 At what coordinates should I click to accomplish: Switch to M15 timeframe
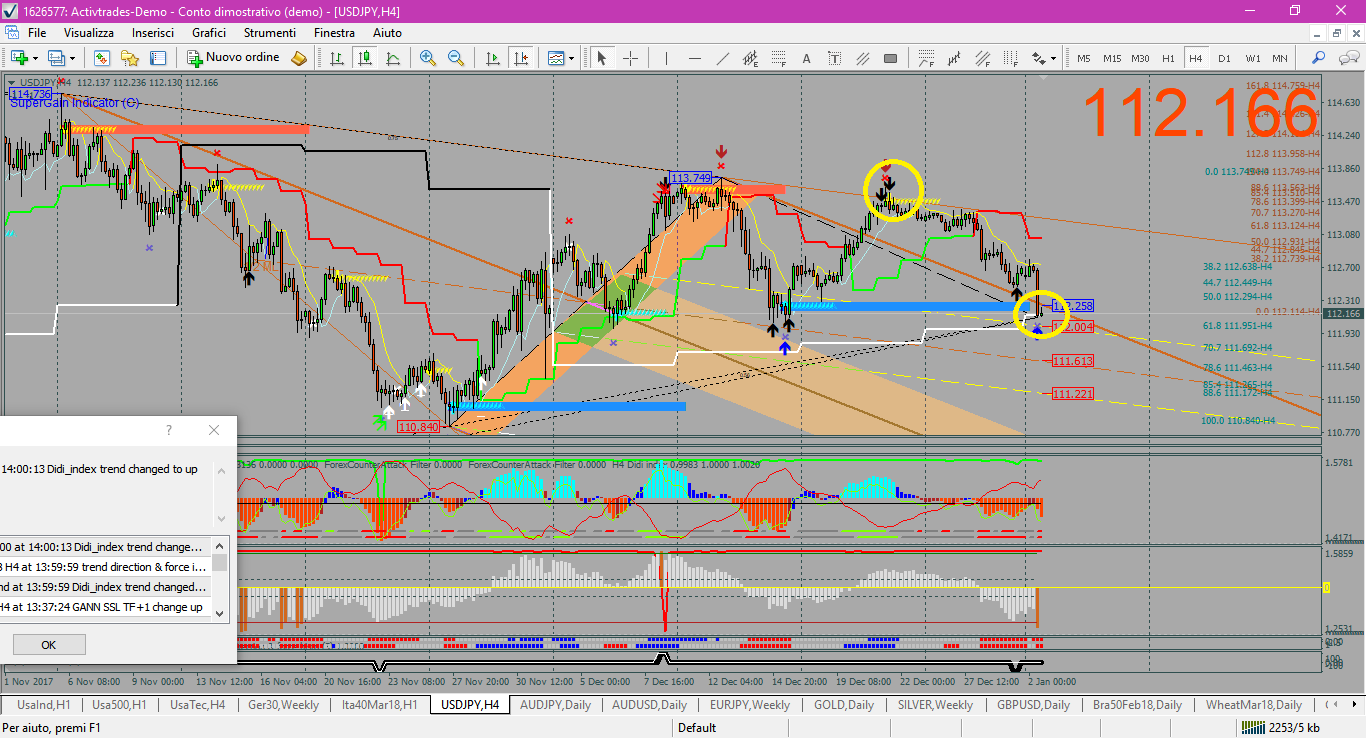[x=1112, y=58]
